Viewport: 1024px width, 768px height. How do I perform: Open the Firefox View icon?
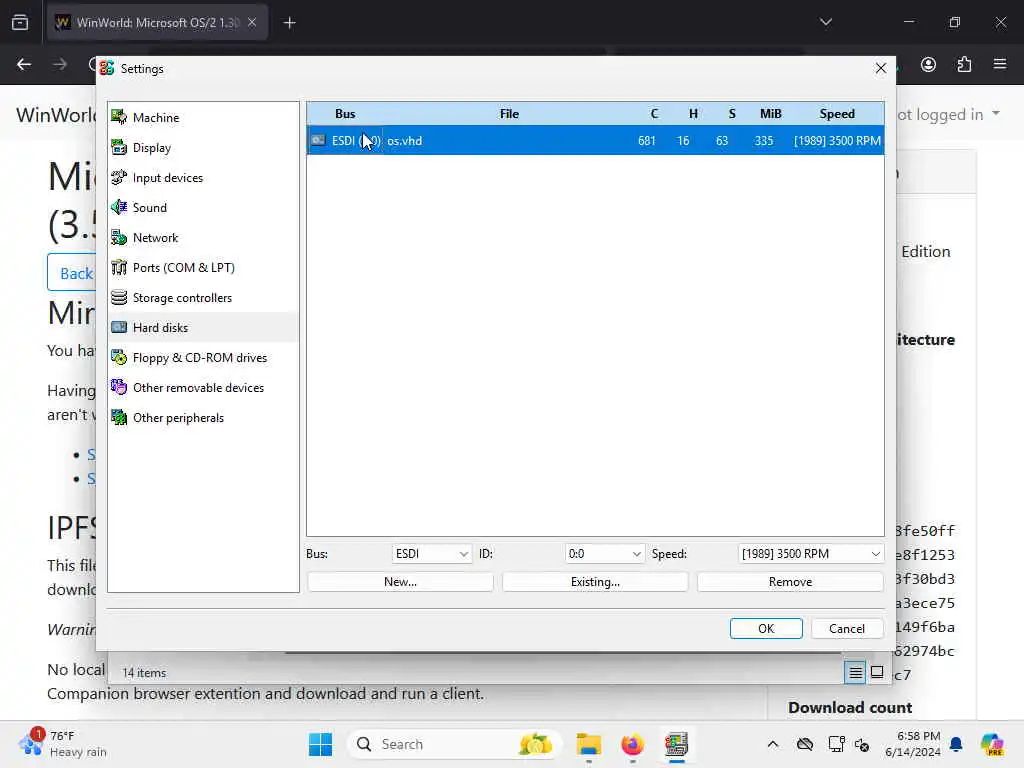[x=20, y=22]
